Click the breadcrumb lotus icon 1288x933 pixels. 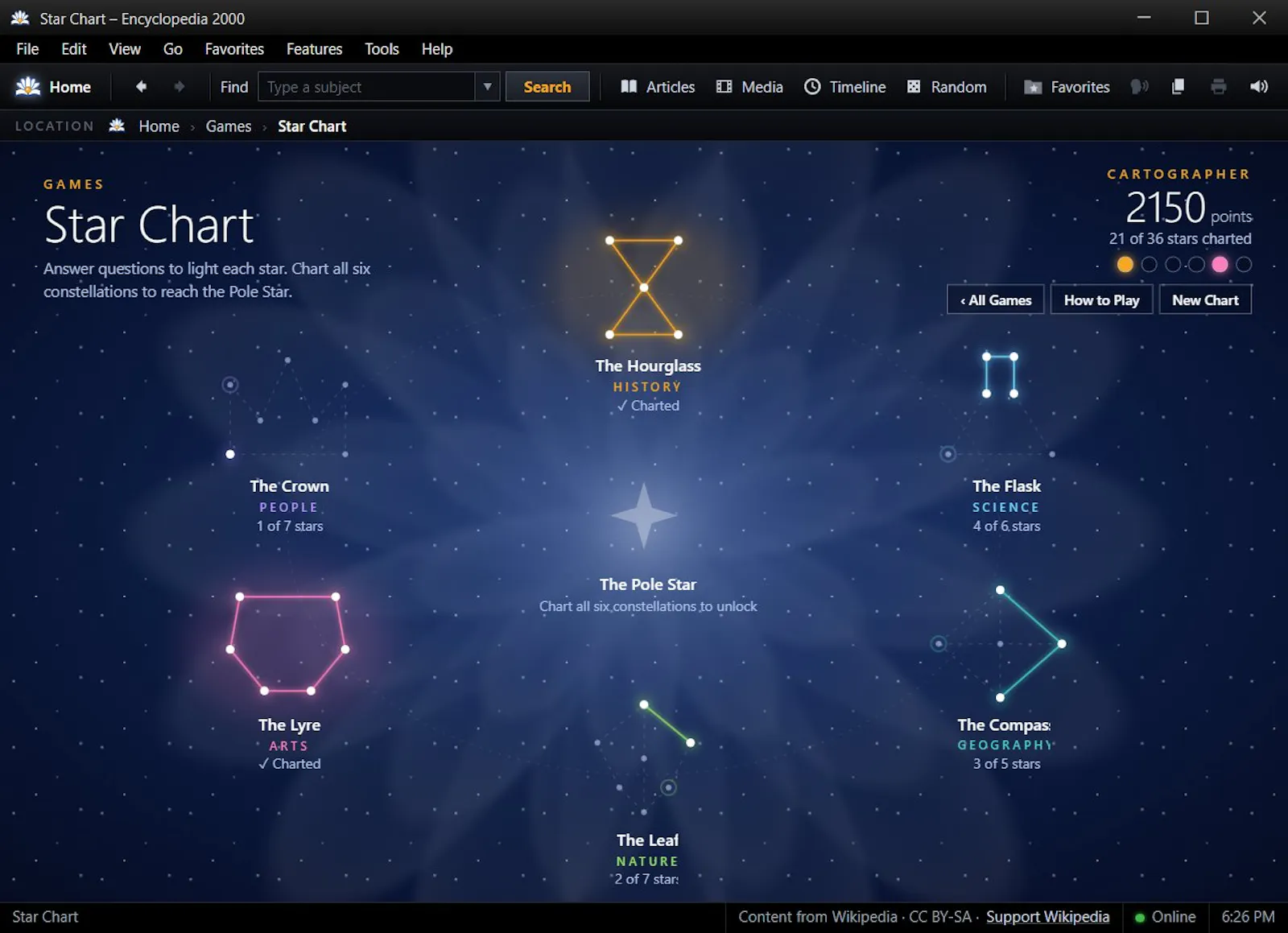tap(117, 126)
